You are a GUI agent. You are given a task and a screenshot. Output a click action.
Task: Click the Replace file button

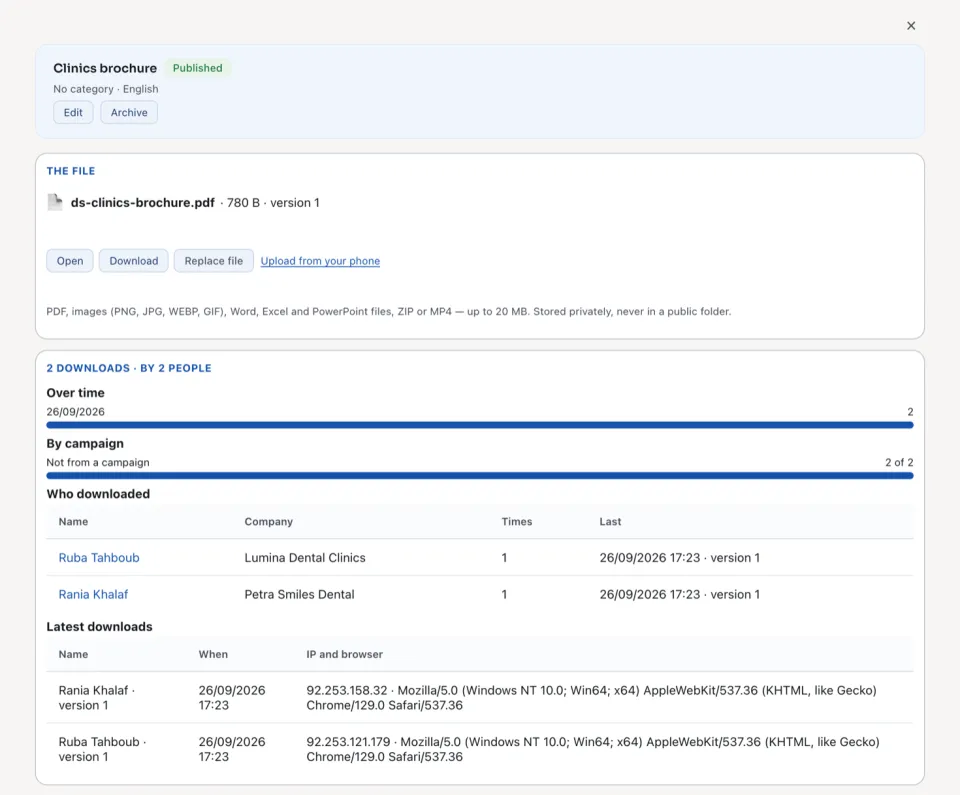pyautogui.click(x=214, y=261)
